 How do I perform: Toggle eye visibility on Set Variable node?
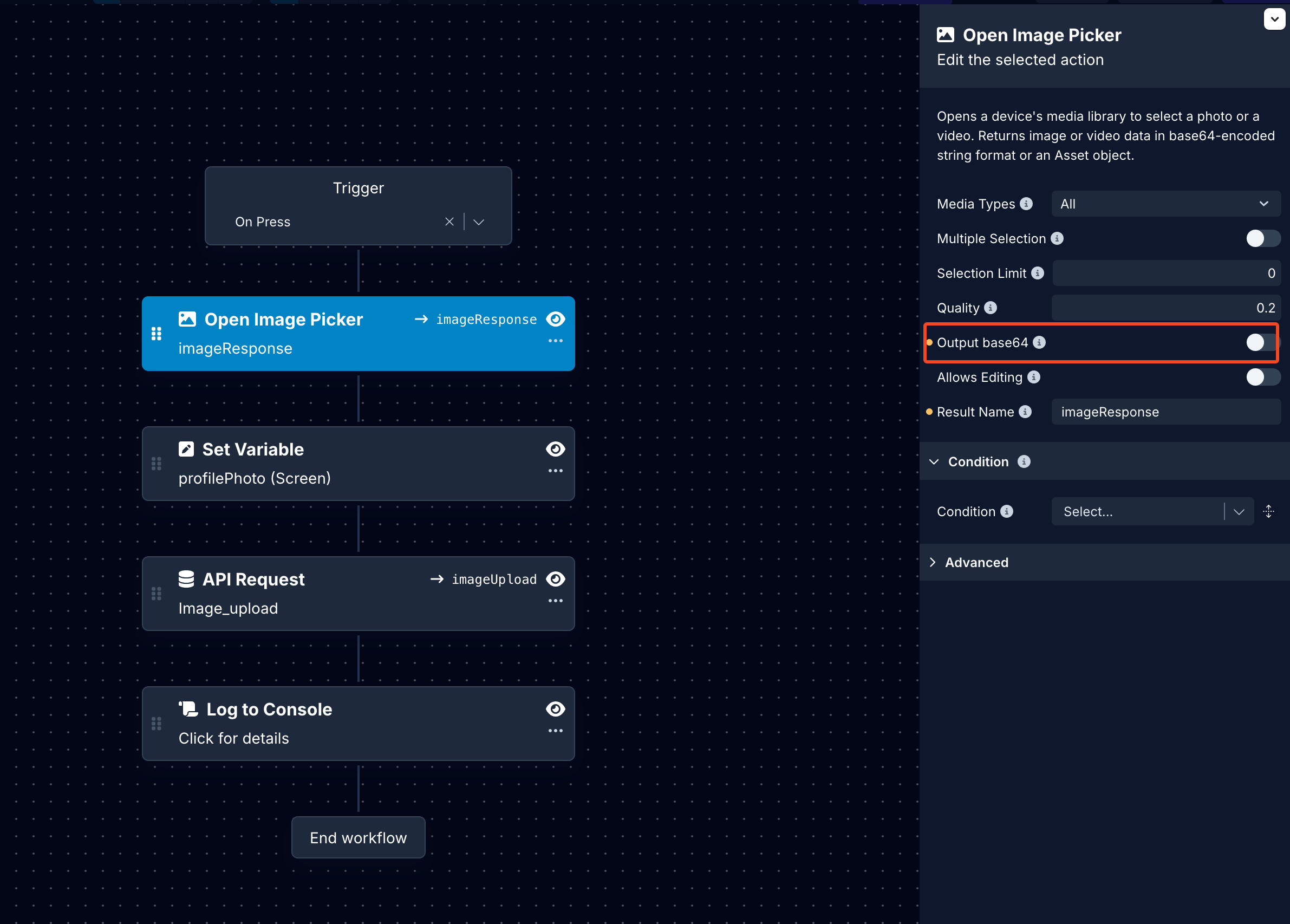pyautogui.click(x=555, y=449)
